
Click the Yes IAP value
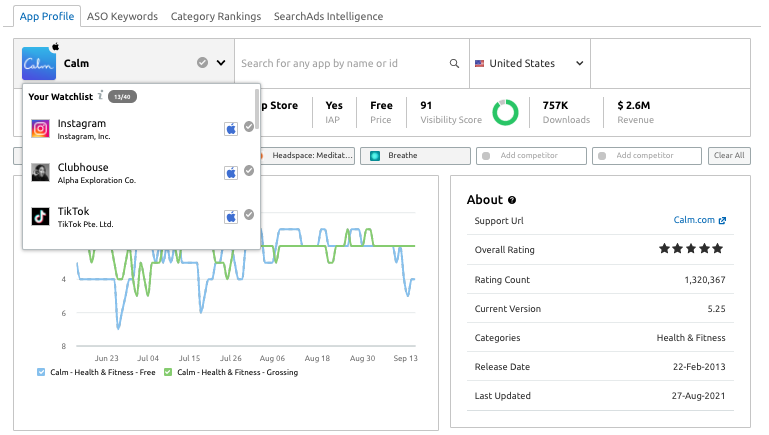334,105
